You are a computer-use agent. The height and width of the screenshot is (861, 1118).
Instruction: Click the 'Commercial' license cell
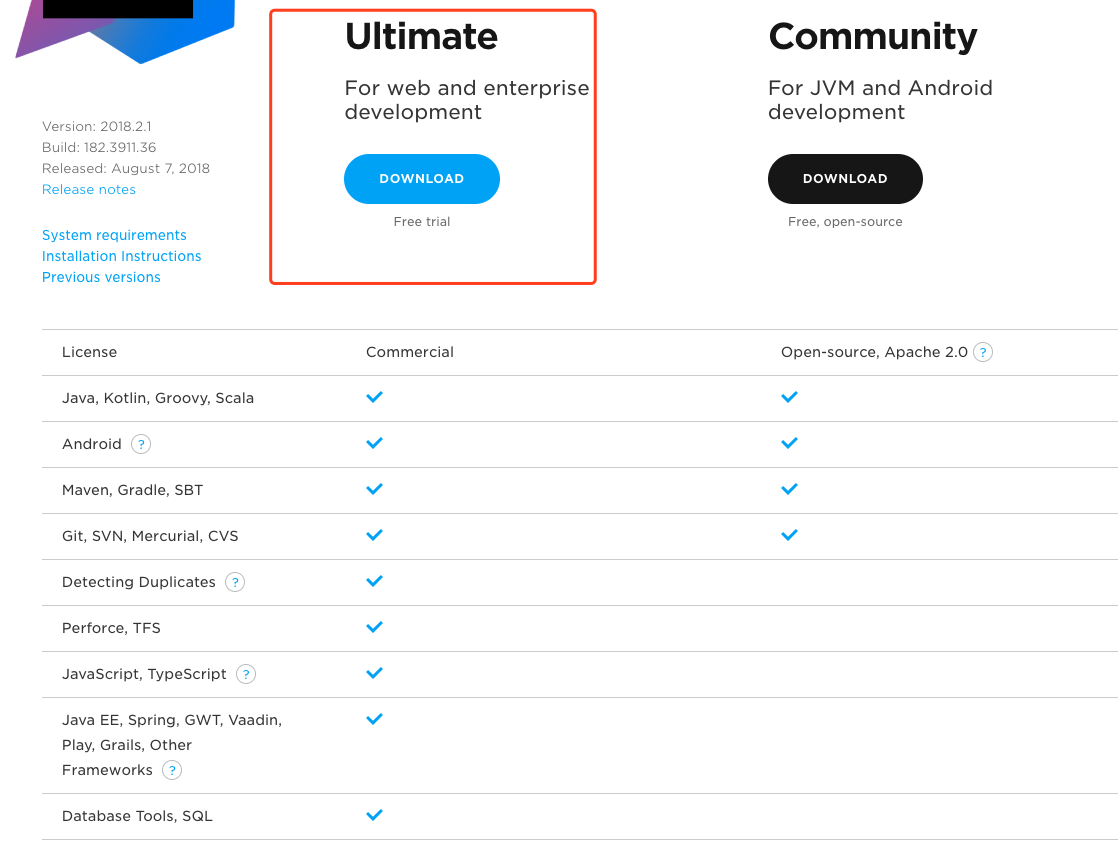tap(410, 352)
